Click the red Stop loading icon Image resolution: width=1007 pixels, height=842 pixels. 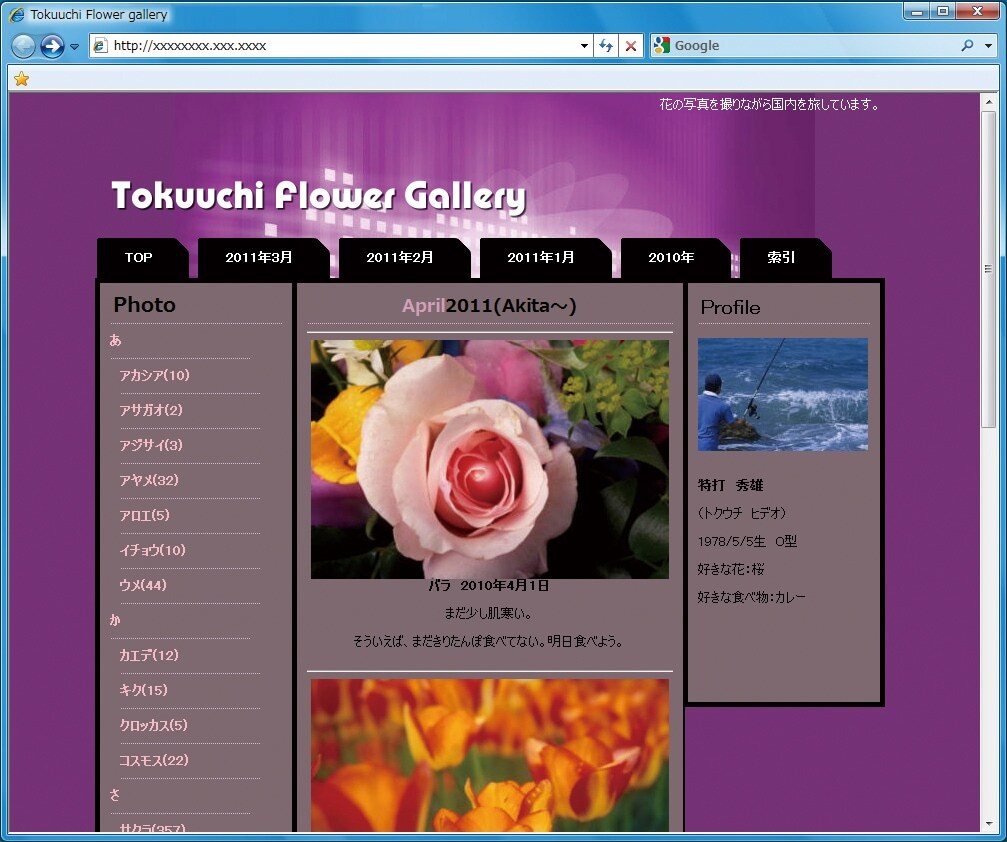pyautogui.click(x=631, y=46)
